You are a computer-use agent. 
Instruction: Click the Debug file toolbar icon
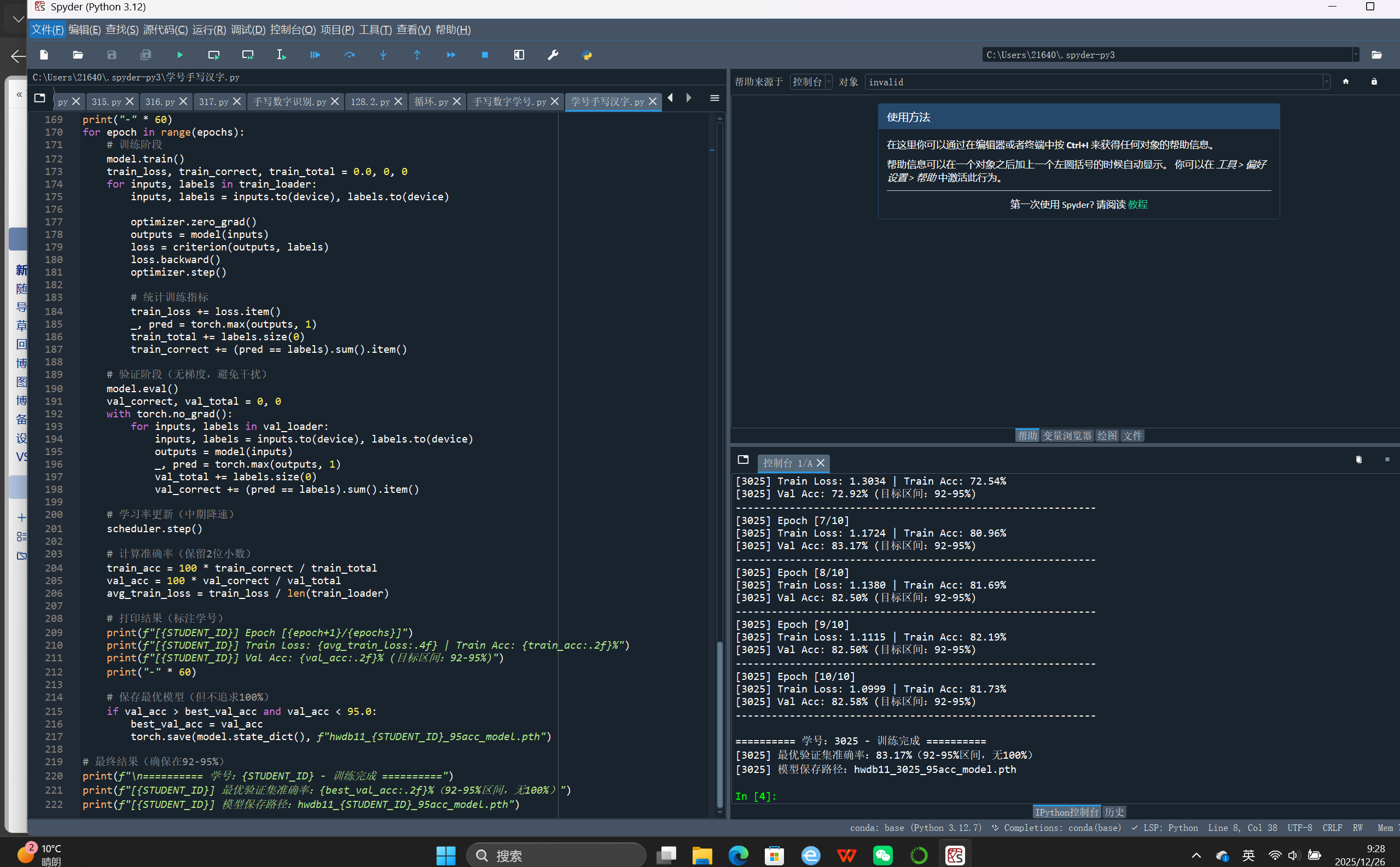pyautogui.click(x=316, y=55)
